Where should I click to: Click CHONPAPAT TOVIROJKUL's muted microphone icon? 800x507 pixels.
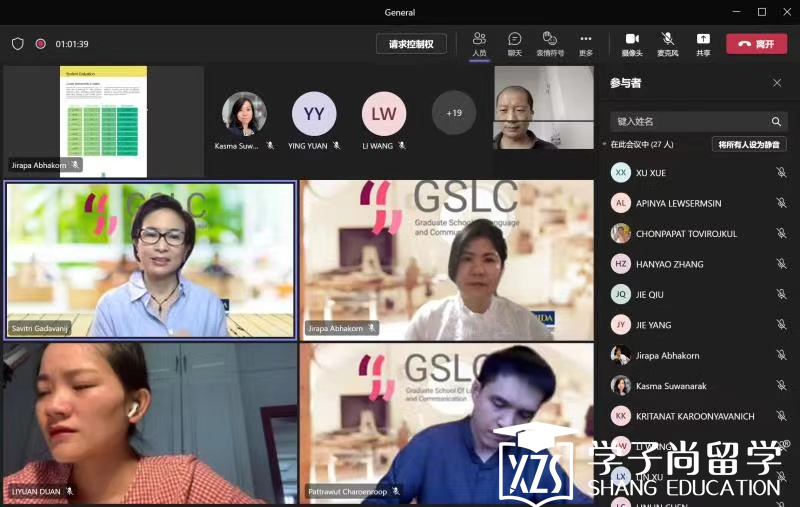[781, 234]
